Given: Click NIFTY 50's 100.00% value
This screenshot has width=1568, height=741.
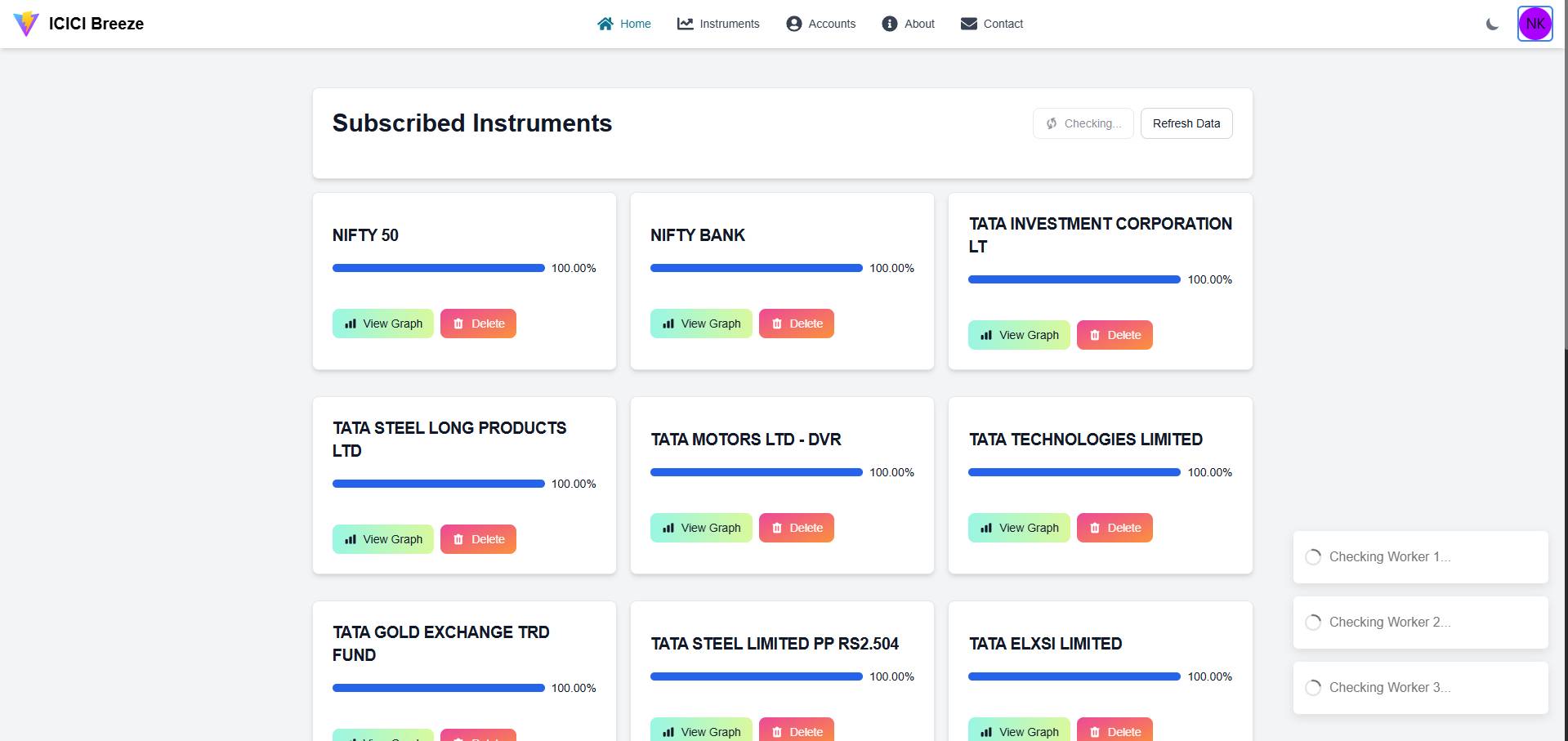Looking at the screenshot, I should (x=574, y=268).
